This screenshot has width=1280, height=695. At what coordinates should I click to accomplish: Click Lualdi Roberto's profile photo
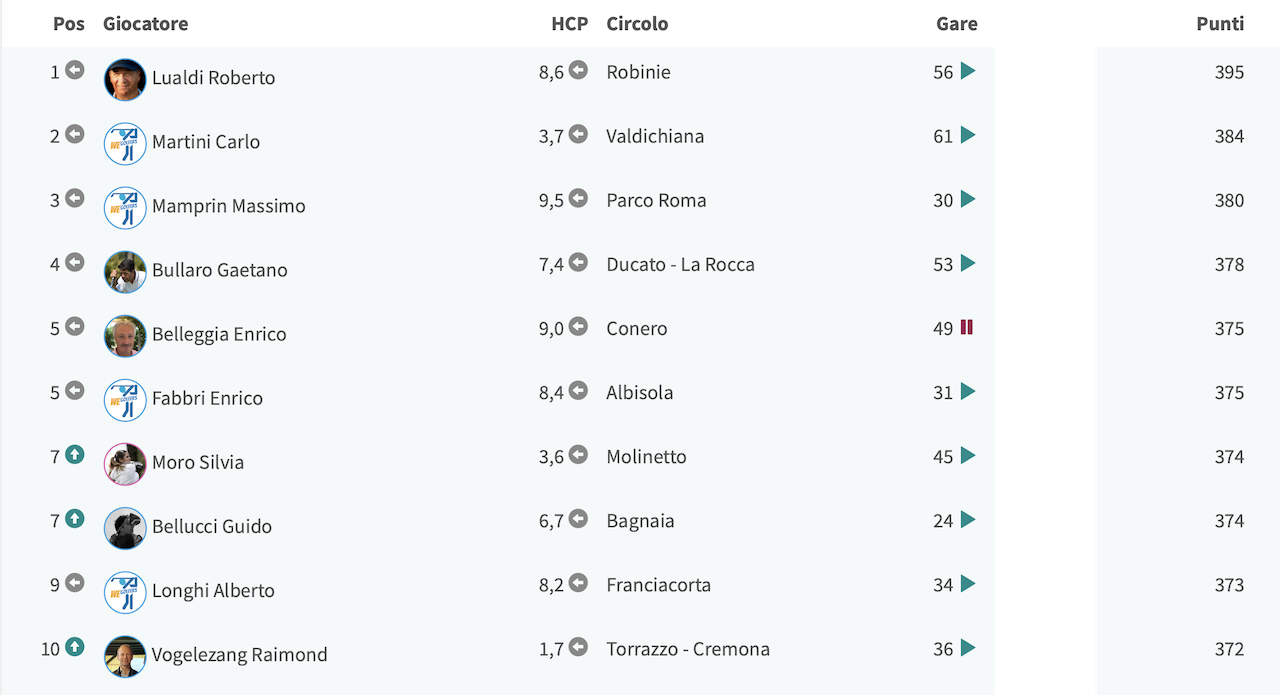coord(125,79)
